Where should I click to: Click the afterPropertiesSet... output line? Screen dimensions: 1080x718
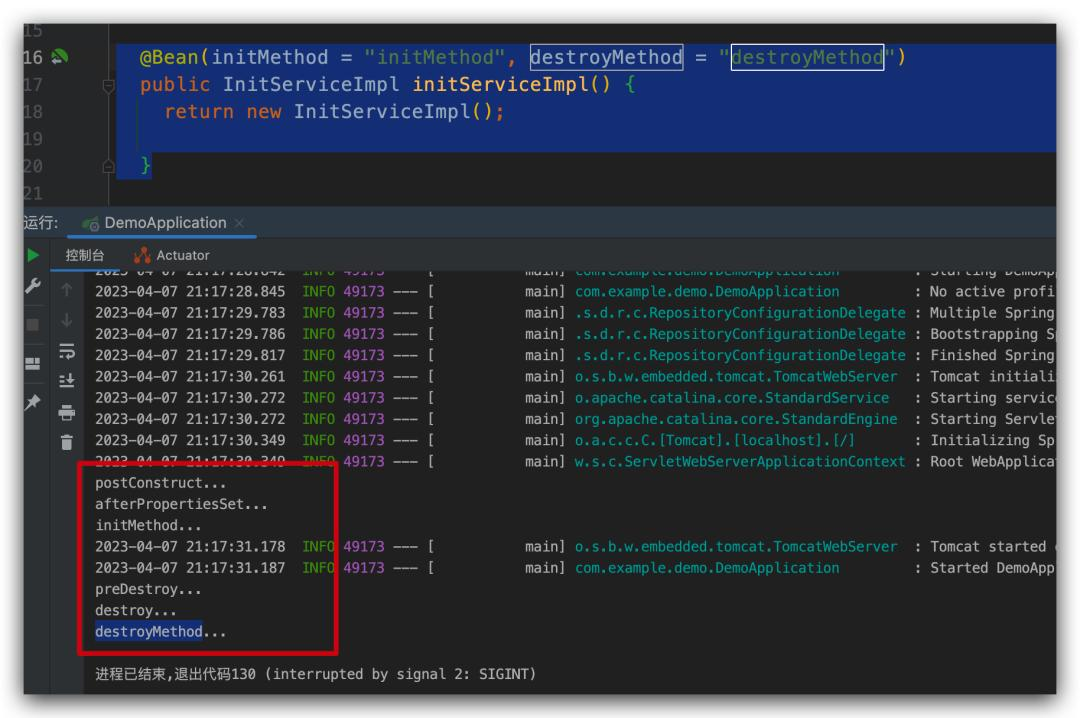point(181,504)
